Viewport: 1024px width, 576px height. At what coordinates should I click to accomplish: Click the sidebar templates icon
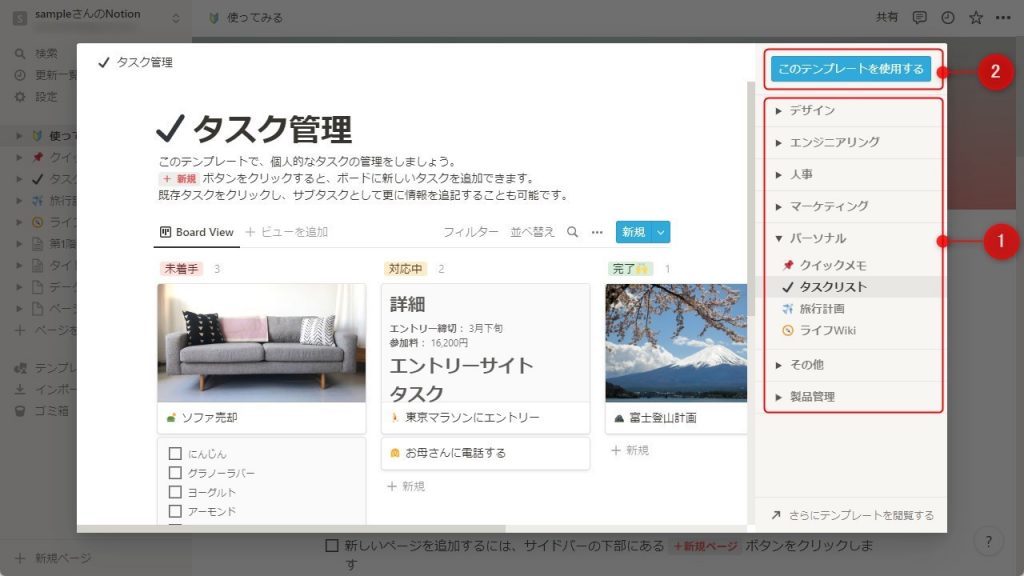pos(20,368)
